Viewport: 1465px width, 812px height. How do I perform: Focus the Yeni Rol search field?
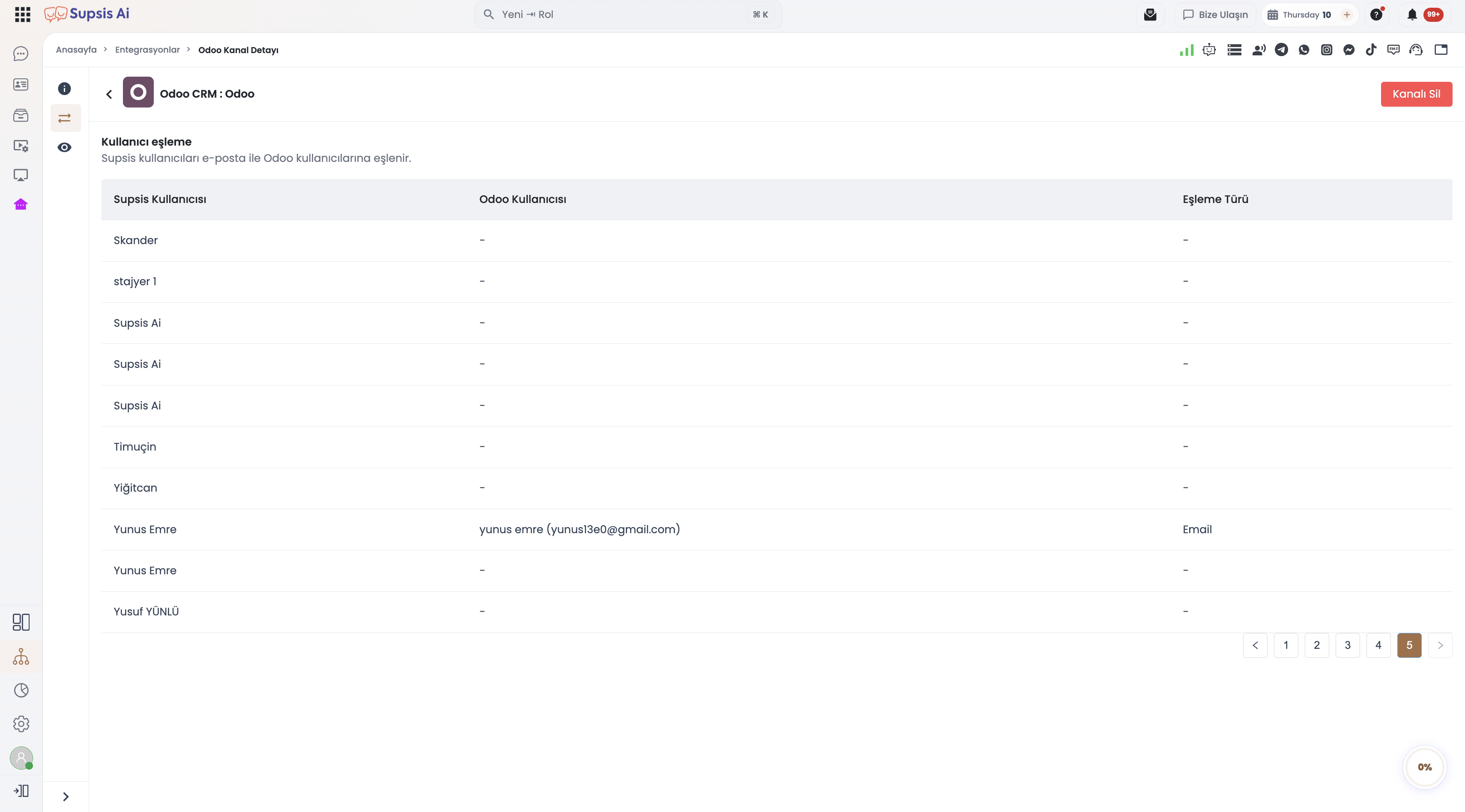628,15
